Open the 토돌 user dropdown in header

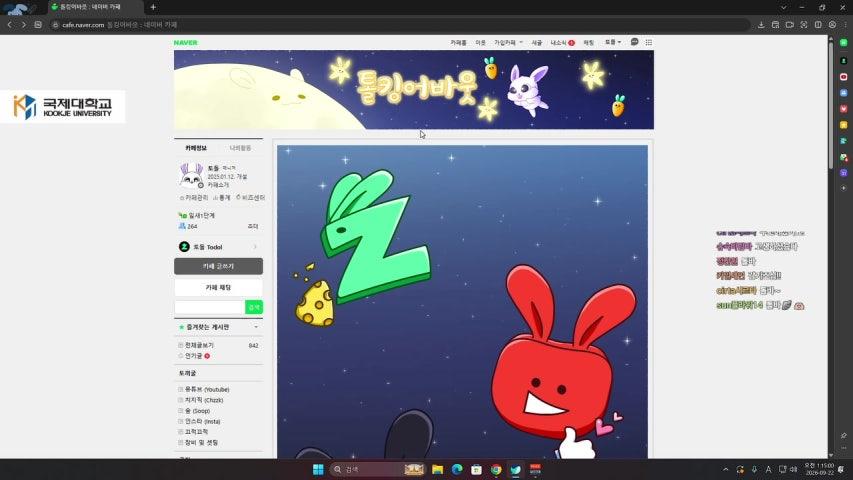pos(613,42)
